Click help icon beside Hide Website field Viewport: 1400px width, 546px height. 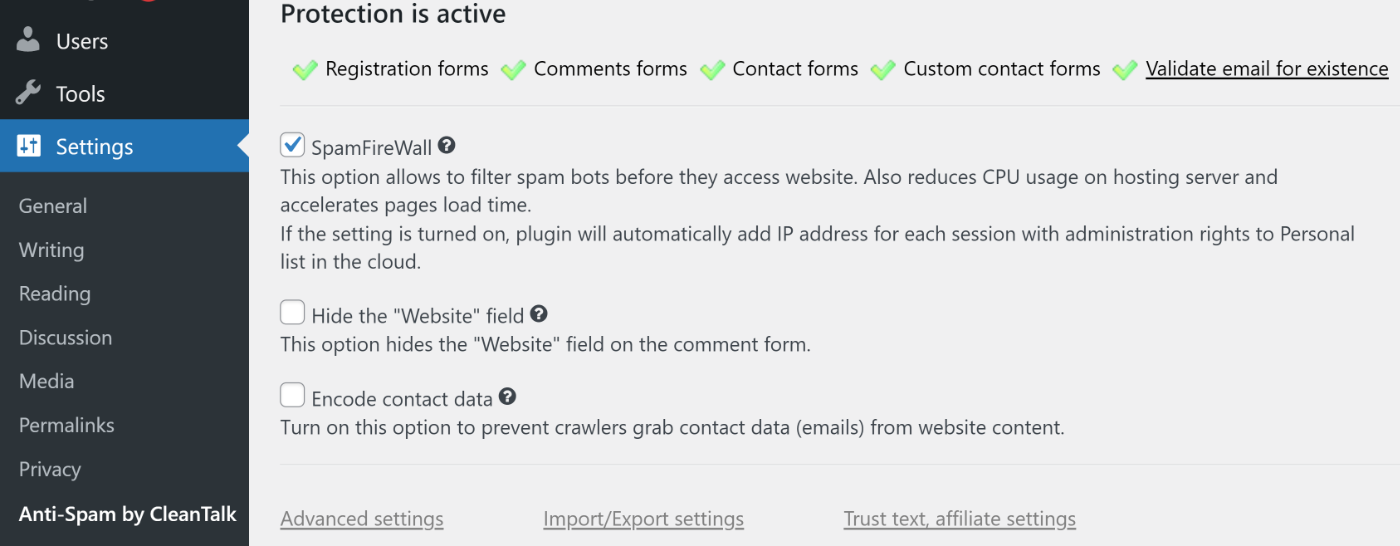tap(539, 314)
